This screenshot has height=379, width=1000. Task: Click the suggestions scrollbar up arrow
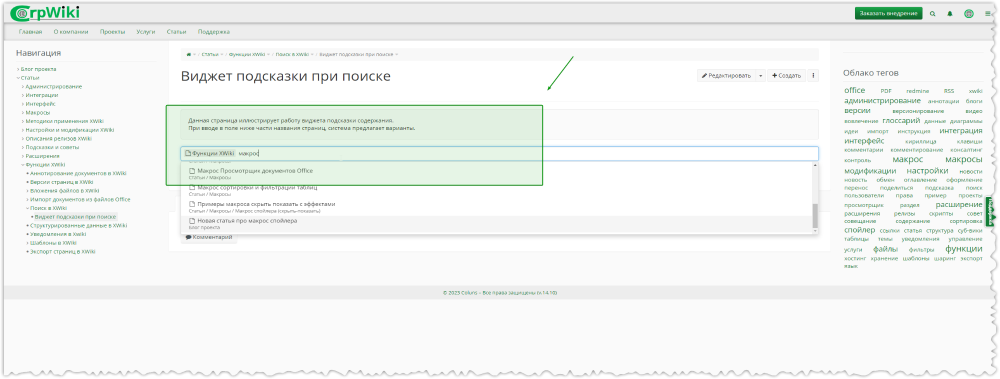[x=814, y=165]
